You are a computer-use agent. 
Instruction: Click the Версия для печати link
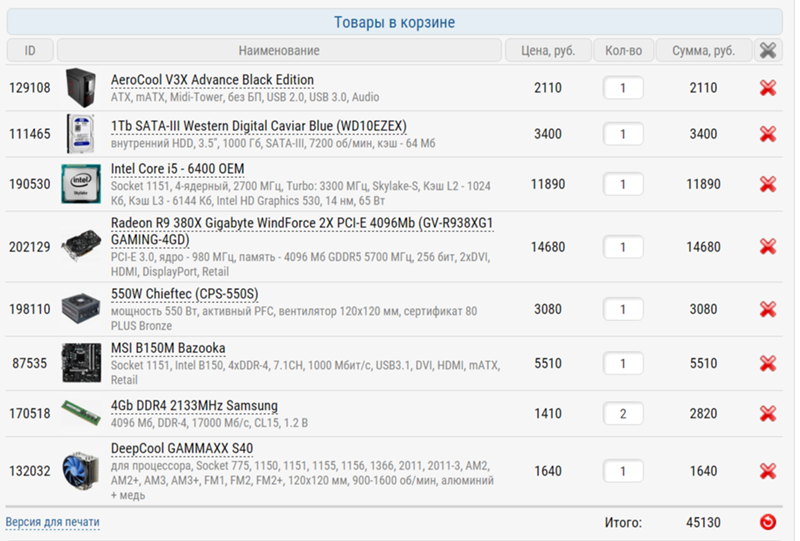pos(53,522)
